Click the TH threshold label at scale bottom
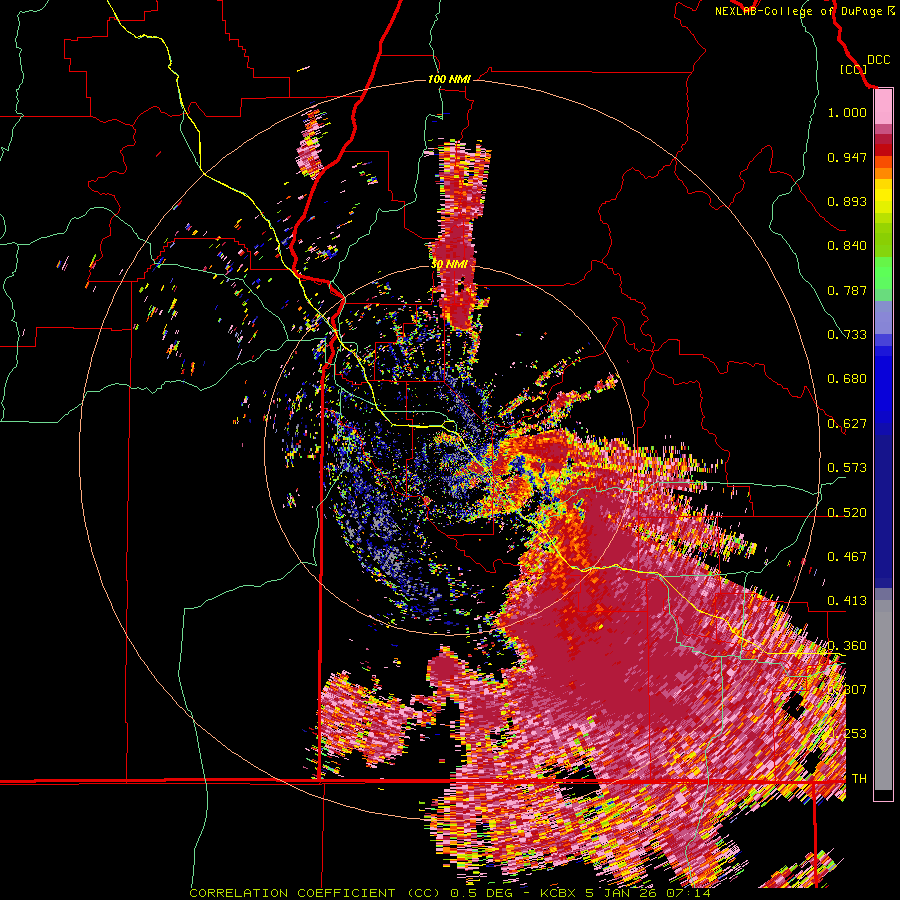 [x=859, y=779]
